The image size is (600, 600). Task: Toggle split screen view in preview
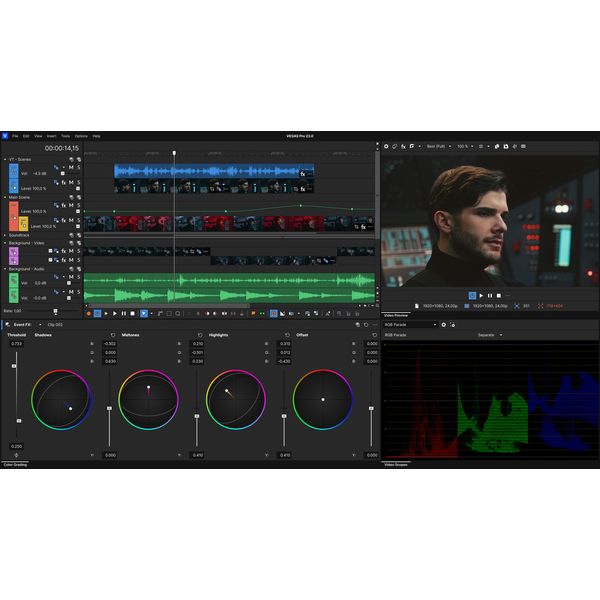(412, 147)
